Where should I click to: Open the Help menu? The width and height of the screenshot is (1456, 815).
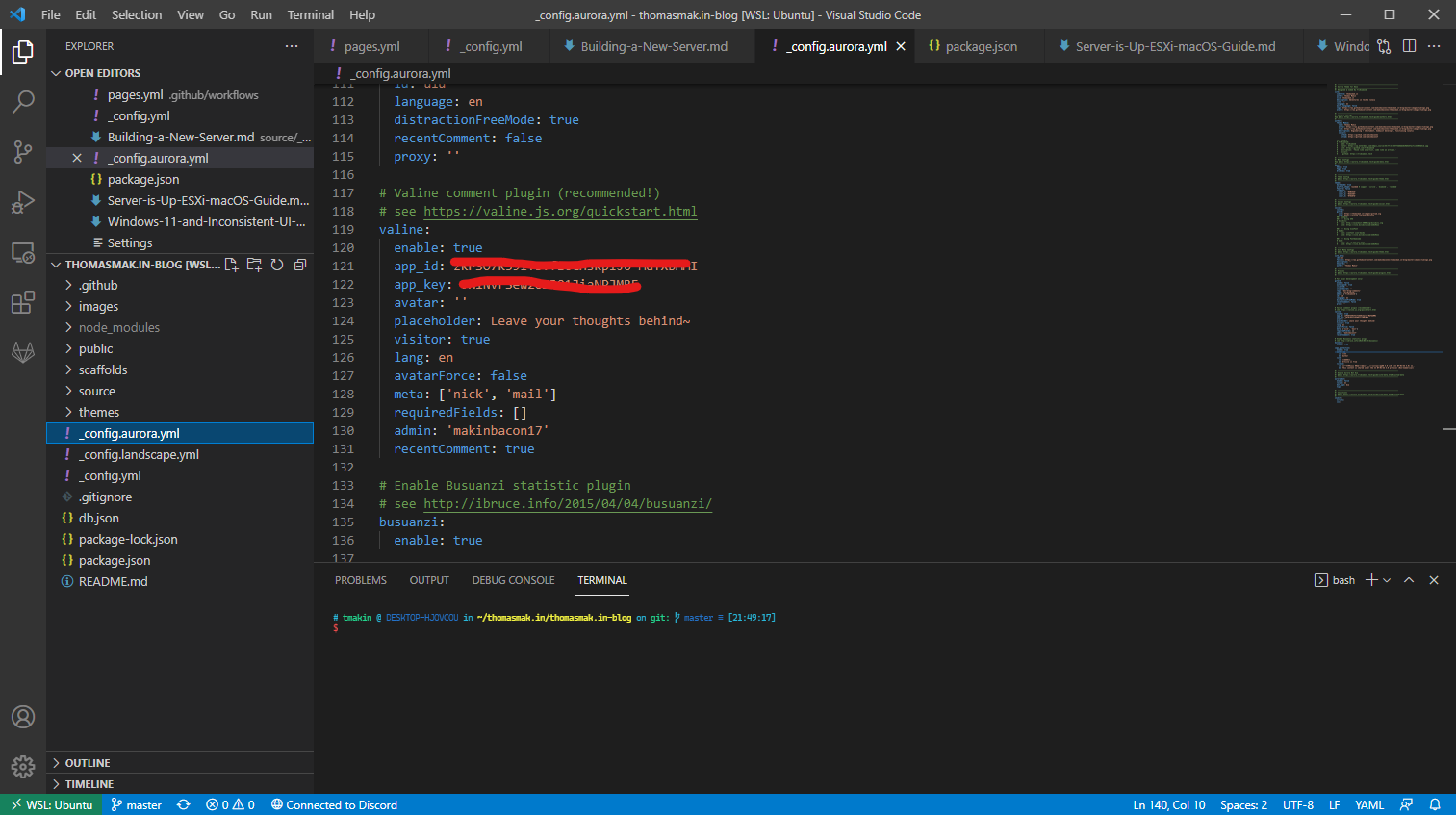tap(363, 14)
